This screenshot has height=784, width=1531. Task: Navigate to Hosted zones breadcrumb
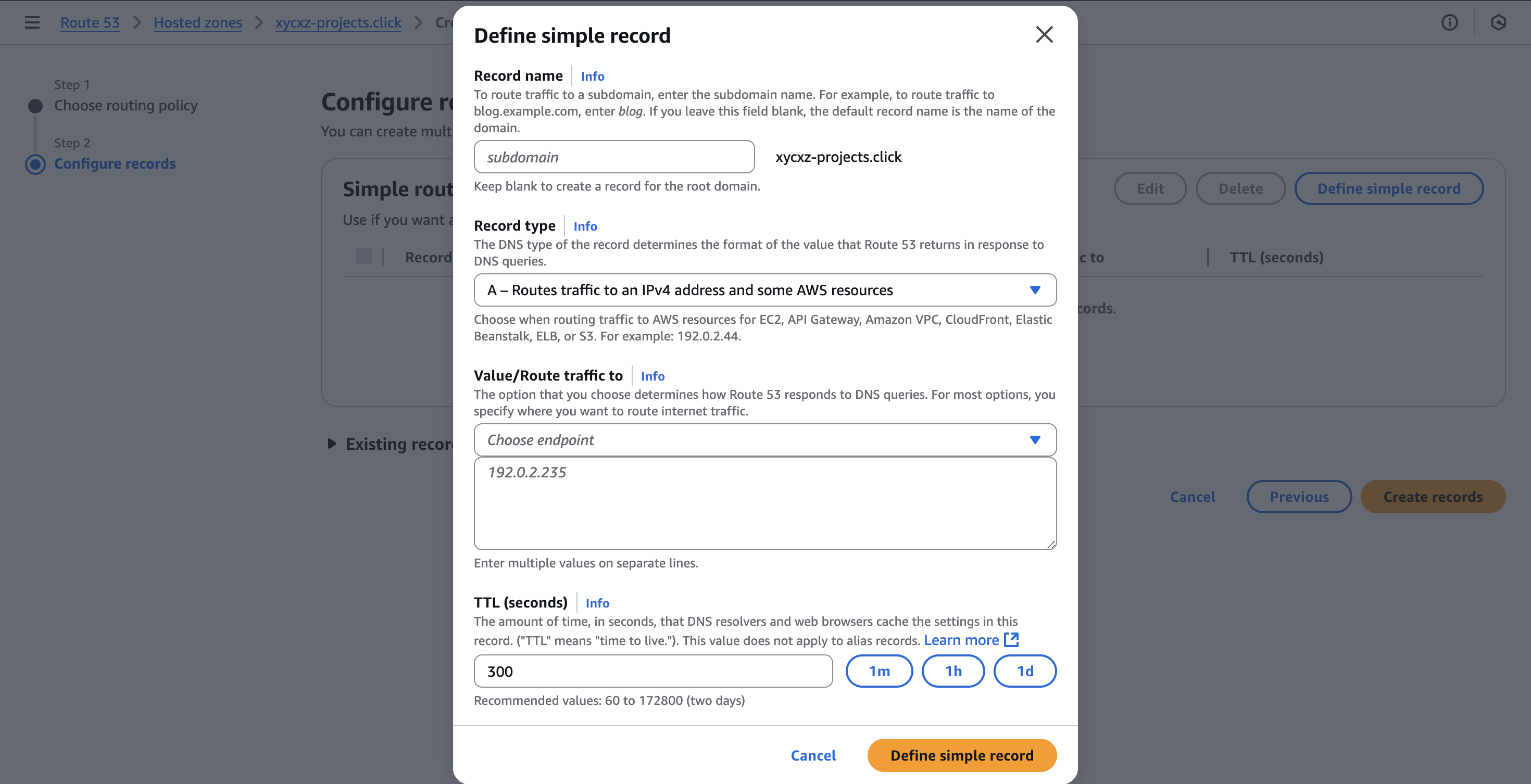point(198,22)
